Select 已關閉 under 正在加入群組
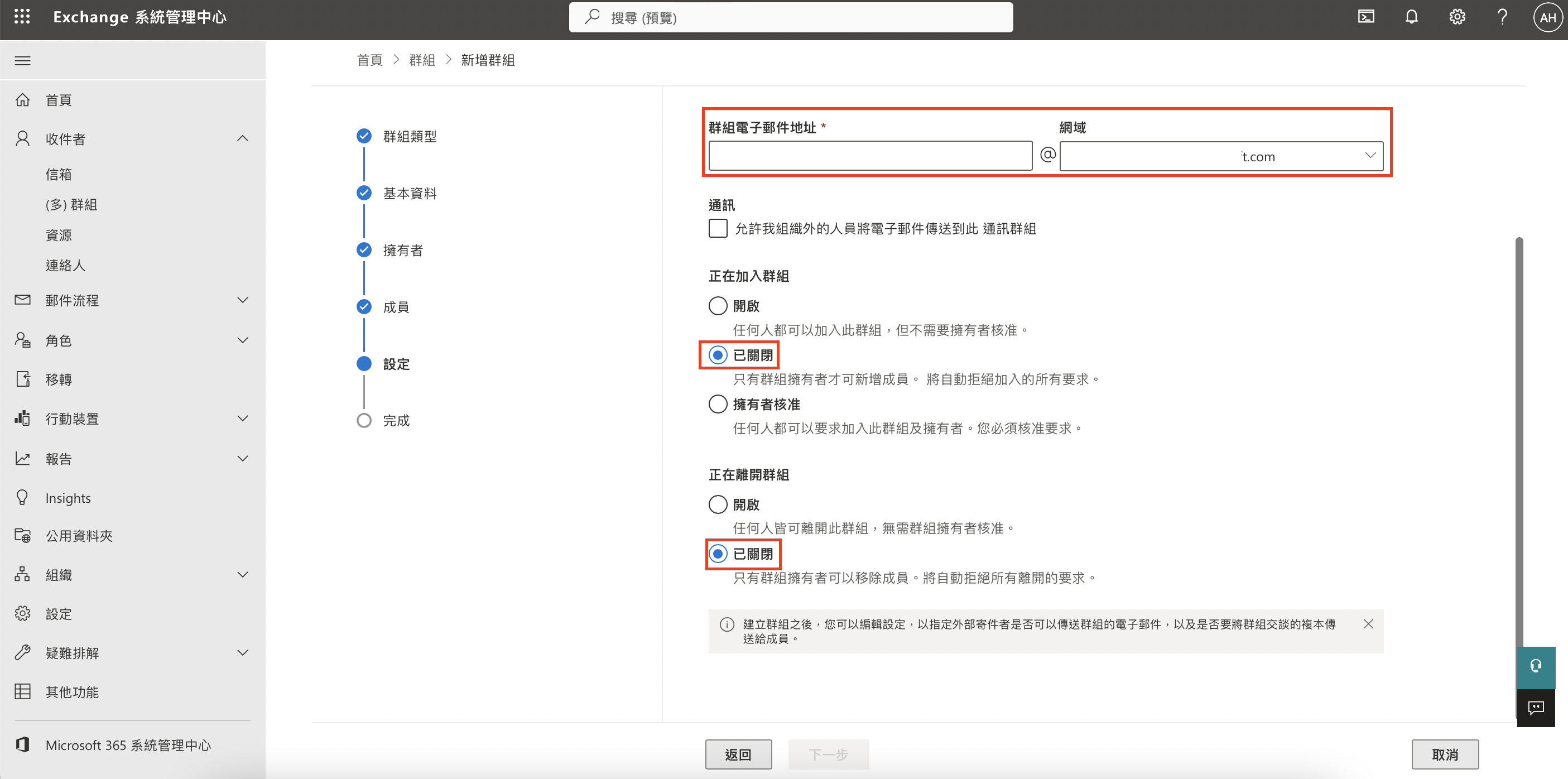The width and height of the screenshot is (1568, 779). pyautogui.click(x=718, y=355)
